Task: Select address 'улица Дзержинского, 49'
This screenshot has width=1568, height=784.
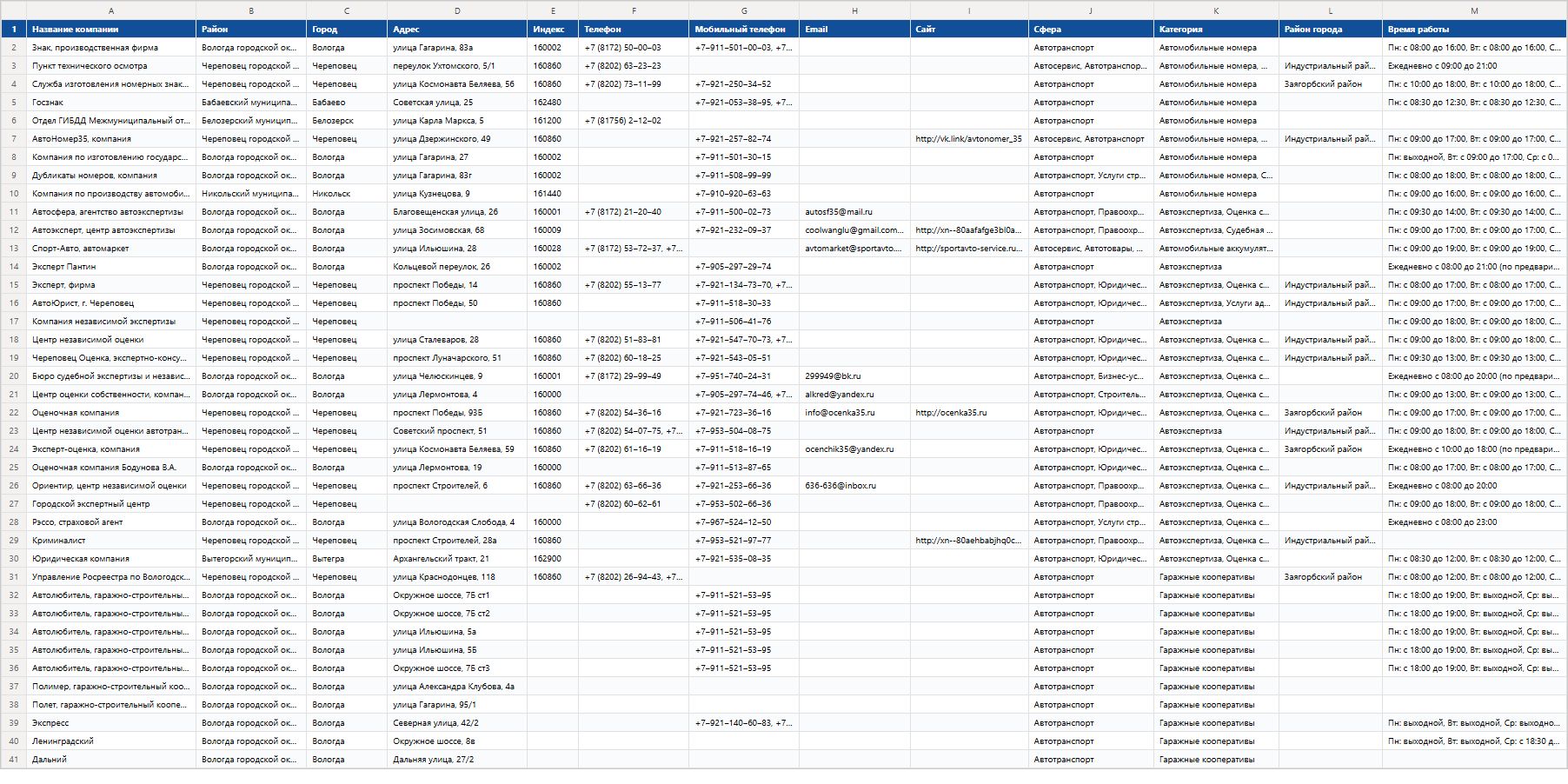Action: 457,139
